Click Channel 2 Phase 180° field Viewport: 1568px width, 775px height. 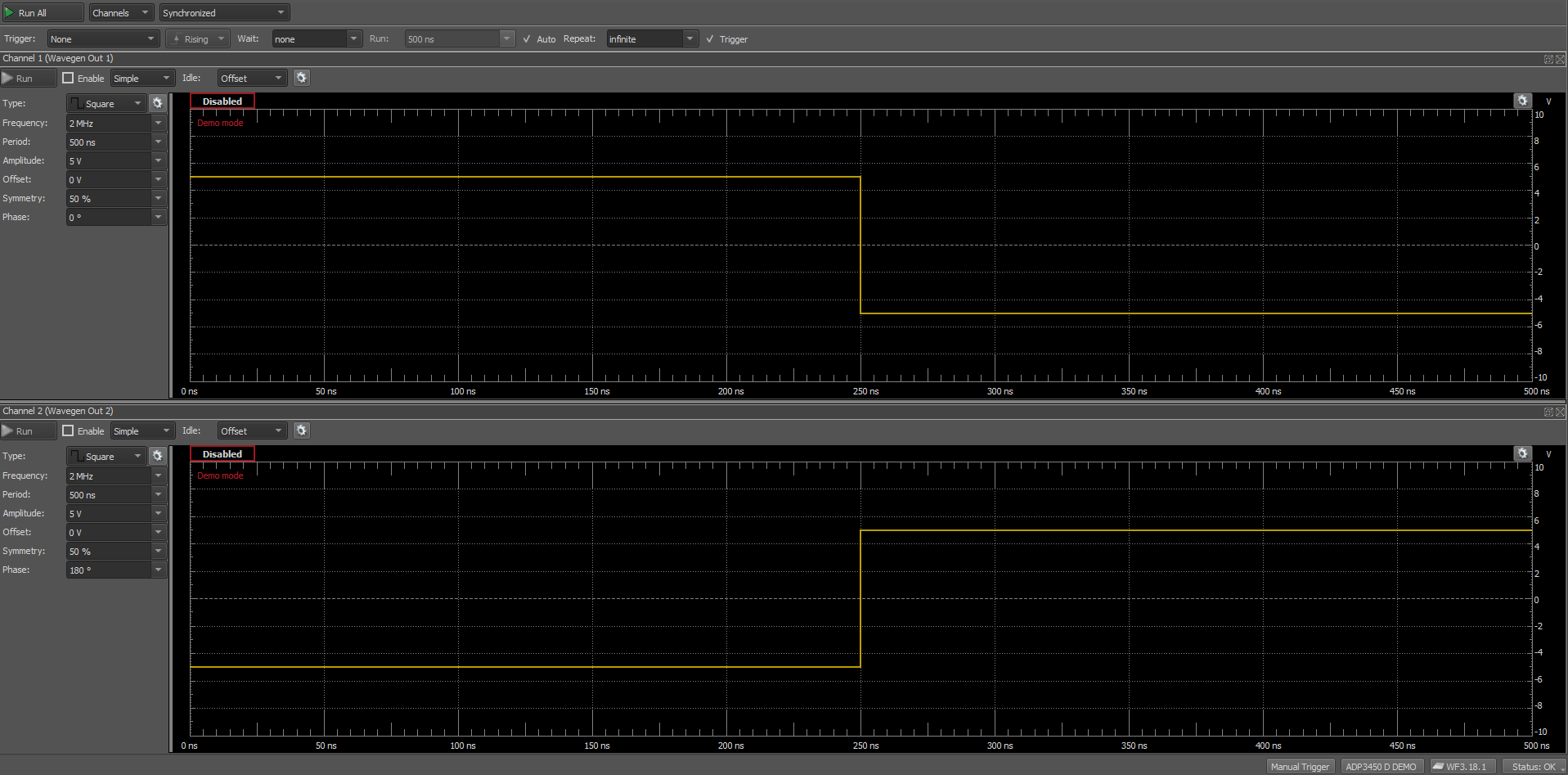(x=109, y=570)
